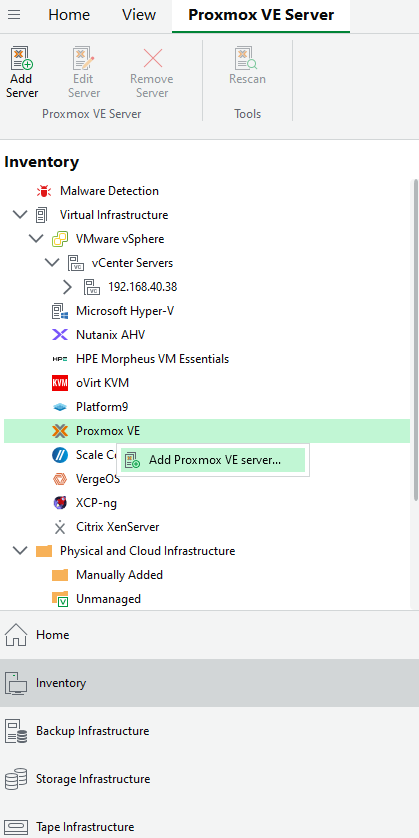Screen dimensions: 419x838
Task: Select the Malware Detection bug icon
Action: (44, 191)
